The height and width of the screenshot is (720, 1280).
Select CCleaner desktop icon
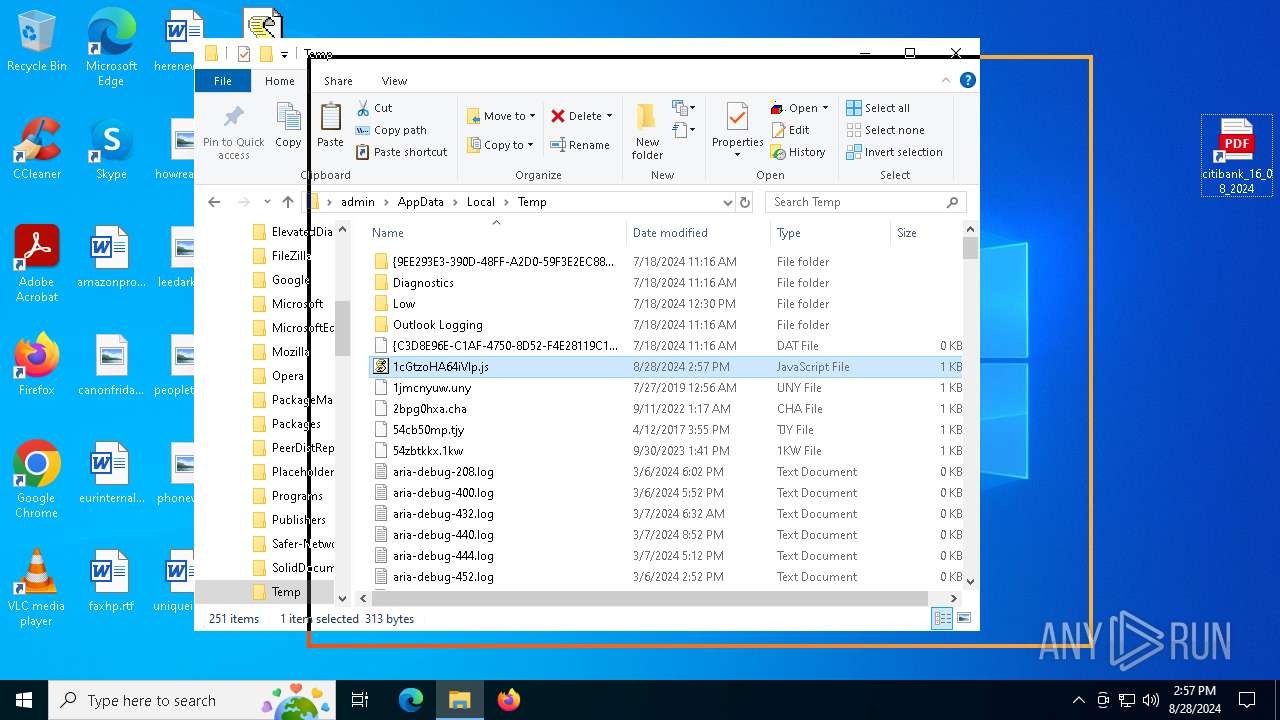[x=37, y=148]
